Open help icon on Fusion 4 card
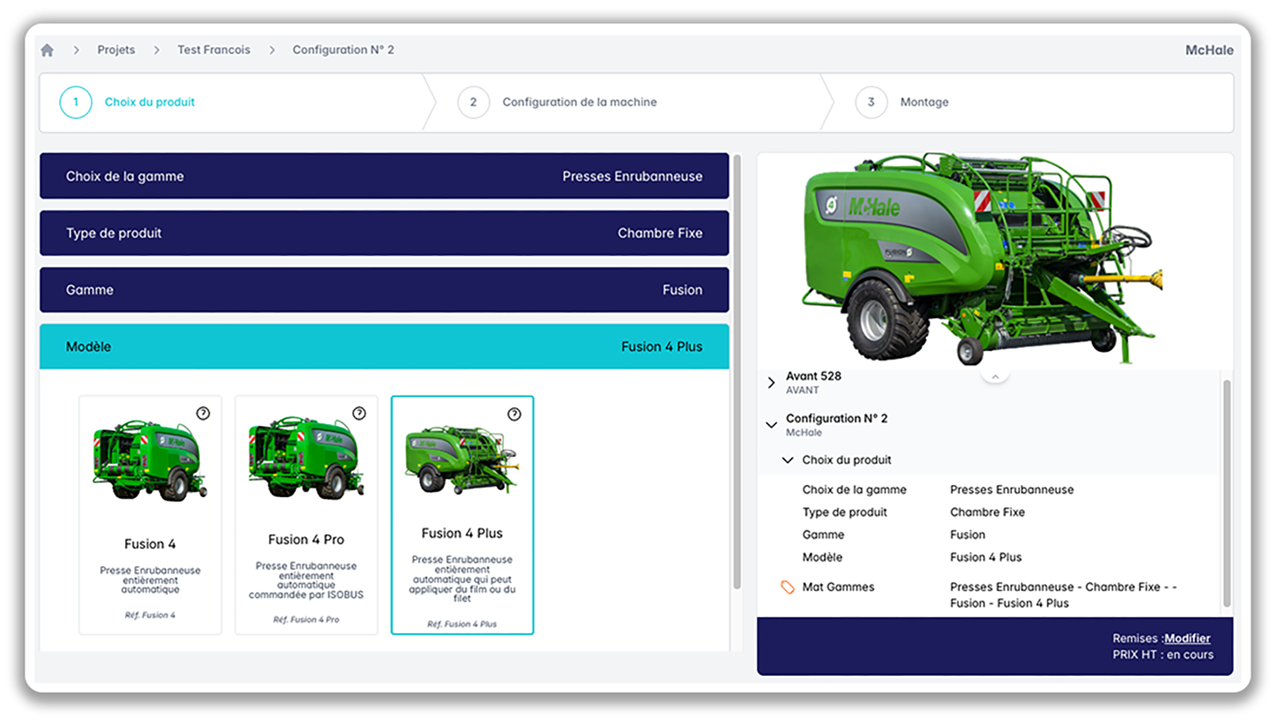This screenshot has width=1280, height=720. click(203, 413)
